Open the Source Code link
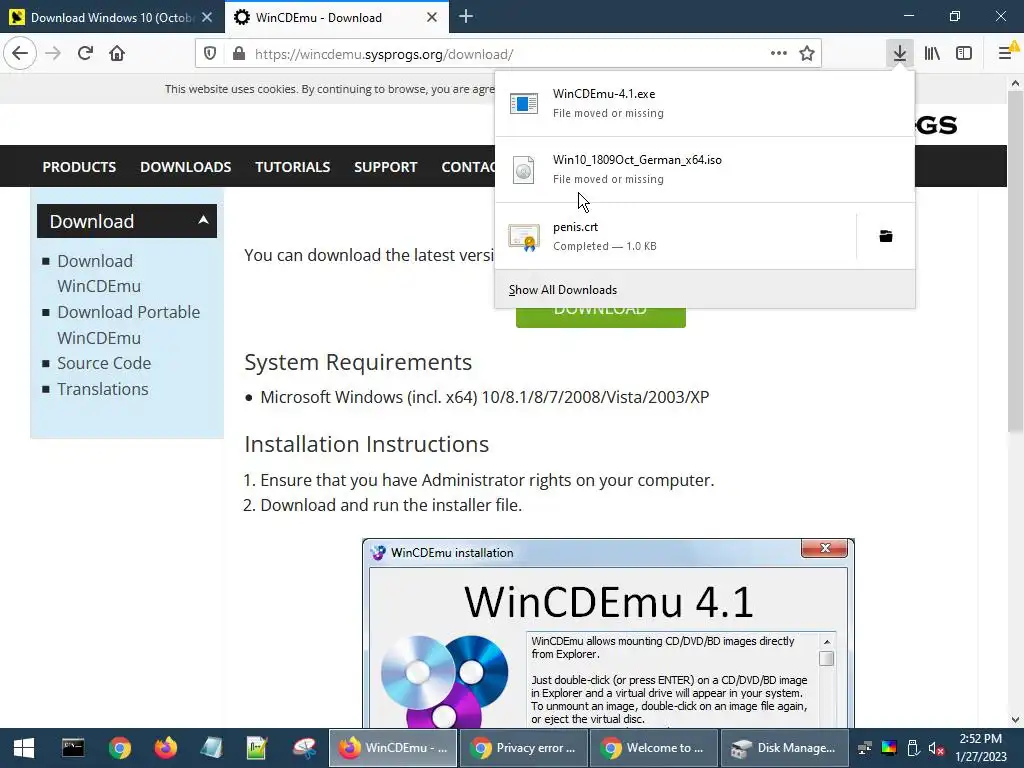This screenshot has width=1024, height=768. [x=104, y=363]
